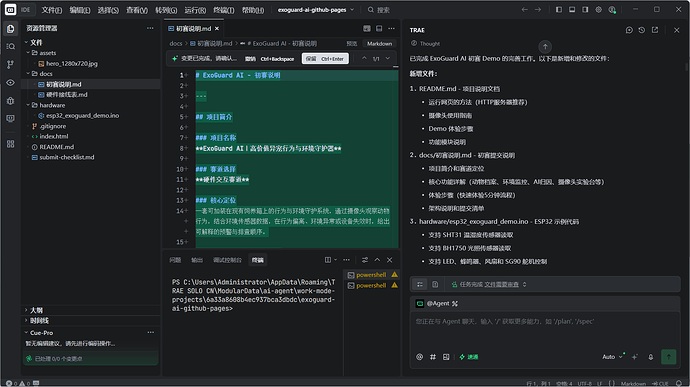This screenshot has height=387, width=690.
Task: Click the 保留 Ctrl+Enter keep button
Action: [x=325, y=59]
